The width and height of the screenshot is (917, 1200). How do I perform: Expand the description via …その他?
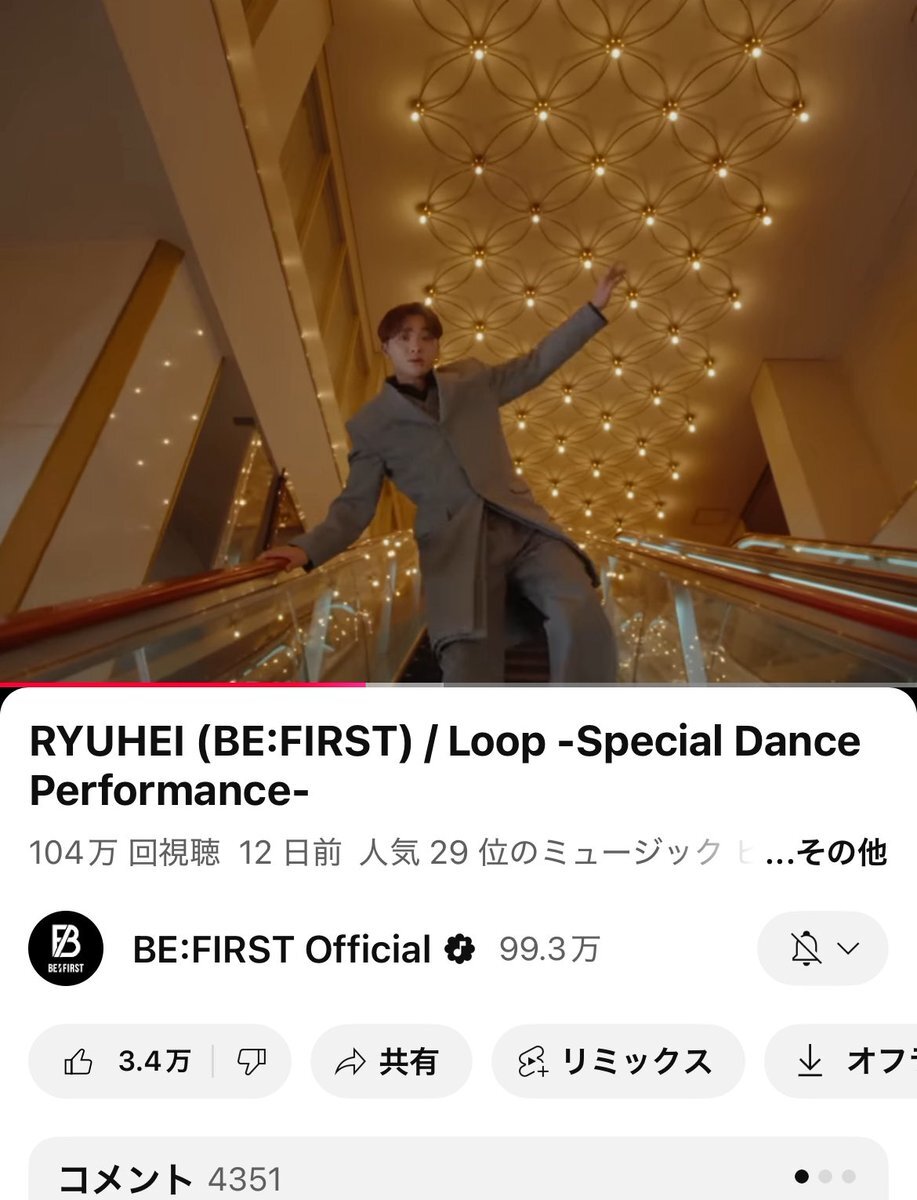[825, 852]
